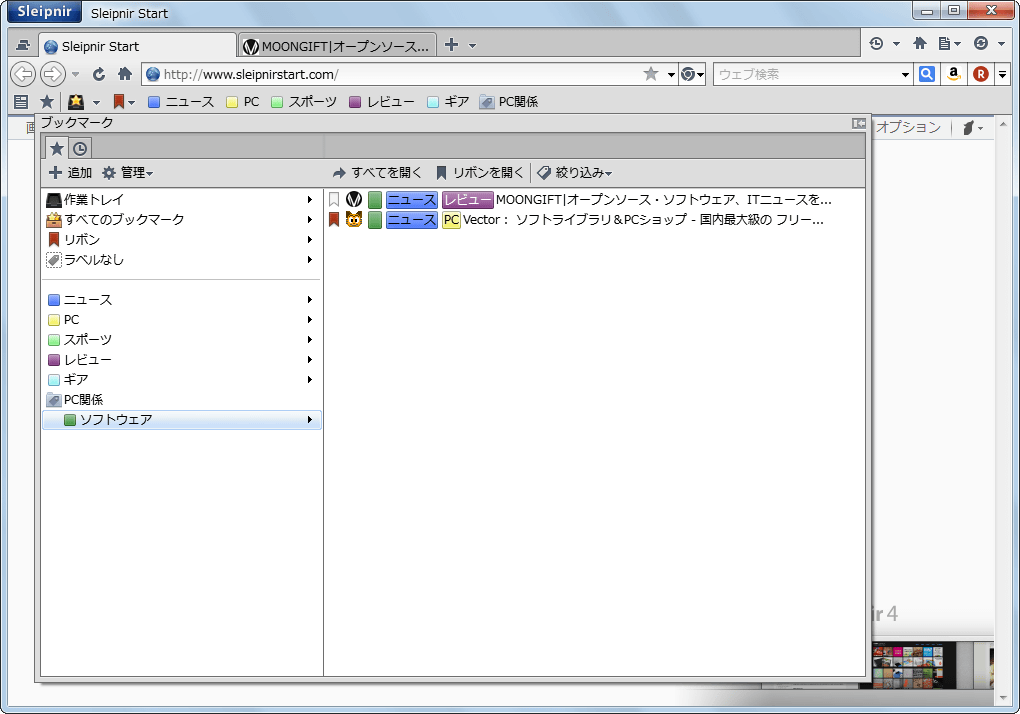Click purple レビュー tag on MOONGIFT row
This screenshot has height=714, width=1020.
coord(468,200)
